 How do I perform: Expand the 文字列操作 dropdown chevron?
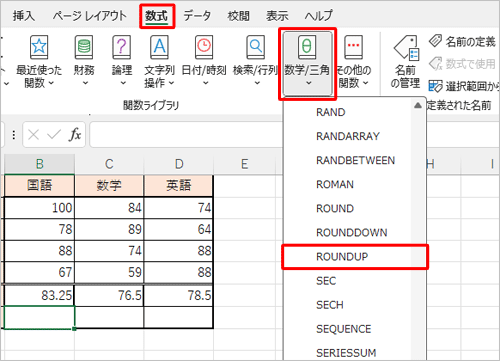(x=171, y=83)
